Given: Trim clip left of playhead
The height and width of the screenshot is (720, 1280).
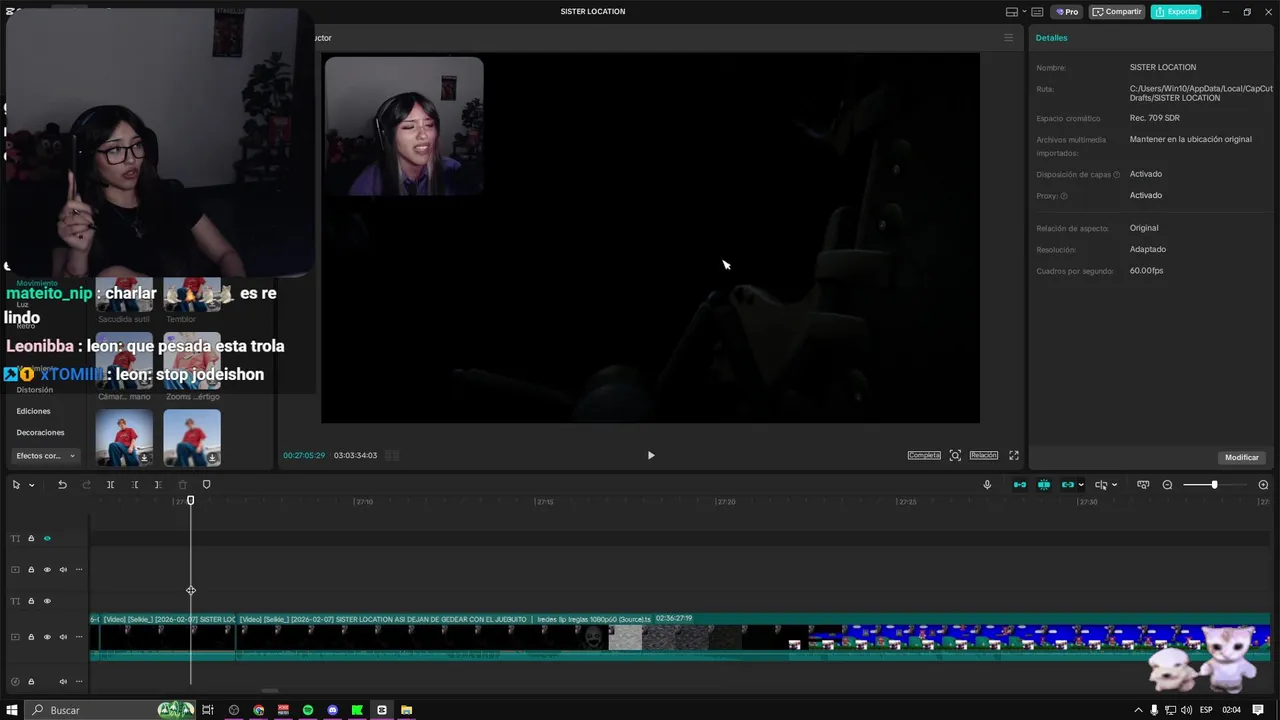Looking at the screenshot, I should [x=135, y=485].
